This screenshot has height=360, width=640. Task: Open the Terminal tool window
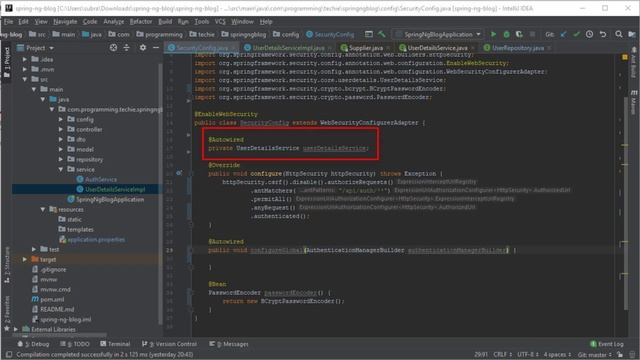[x=115, y=344]
